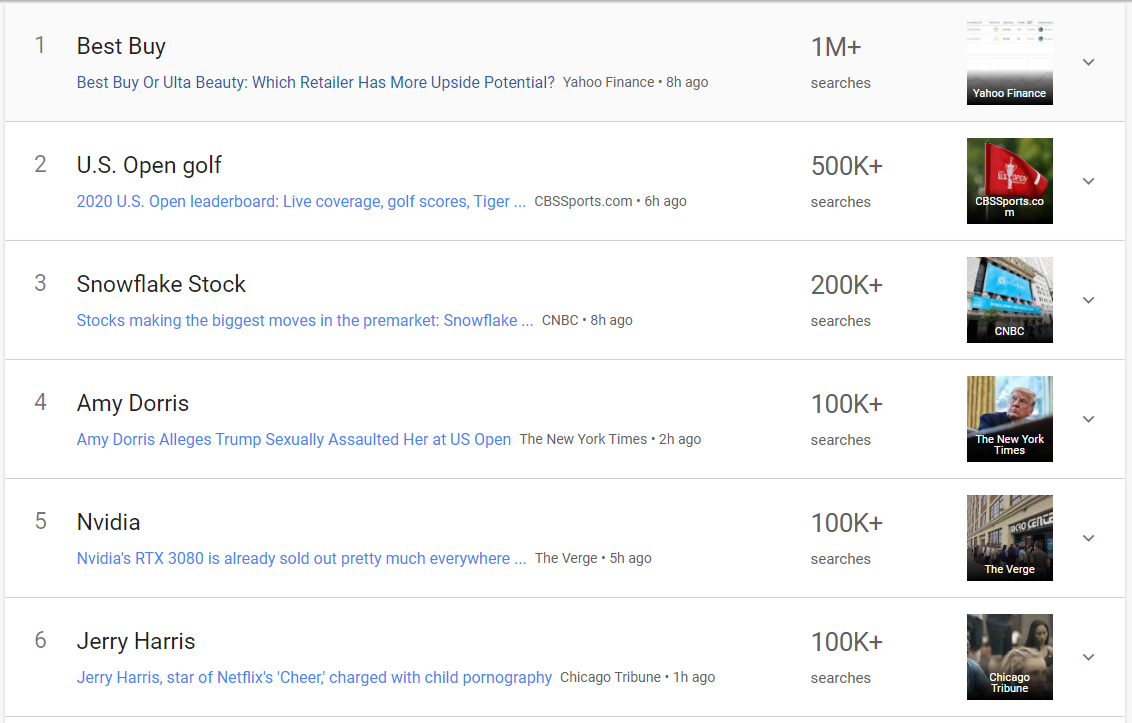Viewport: 1132px width, 723px height.
Task: Expand the Amy Dorris row chevron
Action: click(1089, 419)
